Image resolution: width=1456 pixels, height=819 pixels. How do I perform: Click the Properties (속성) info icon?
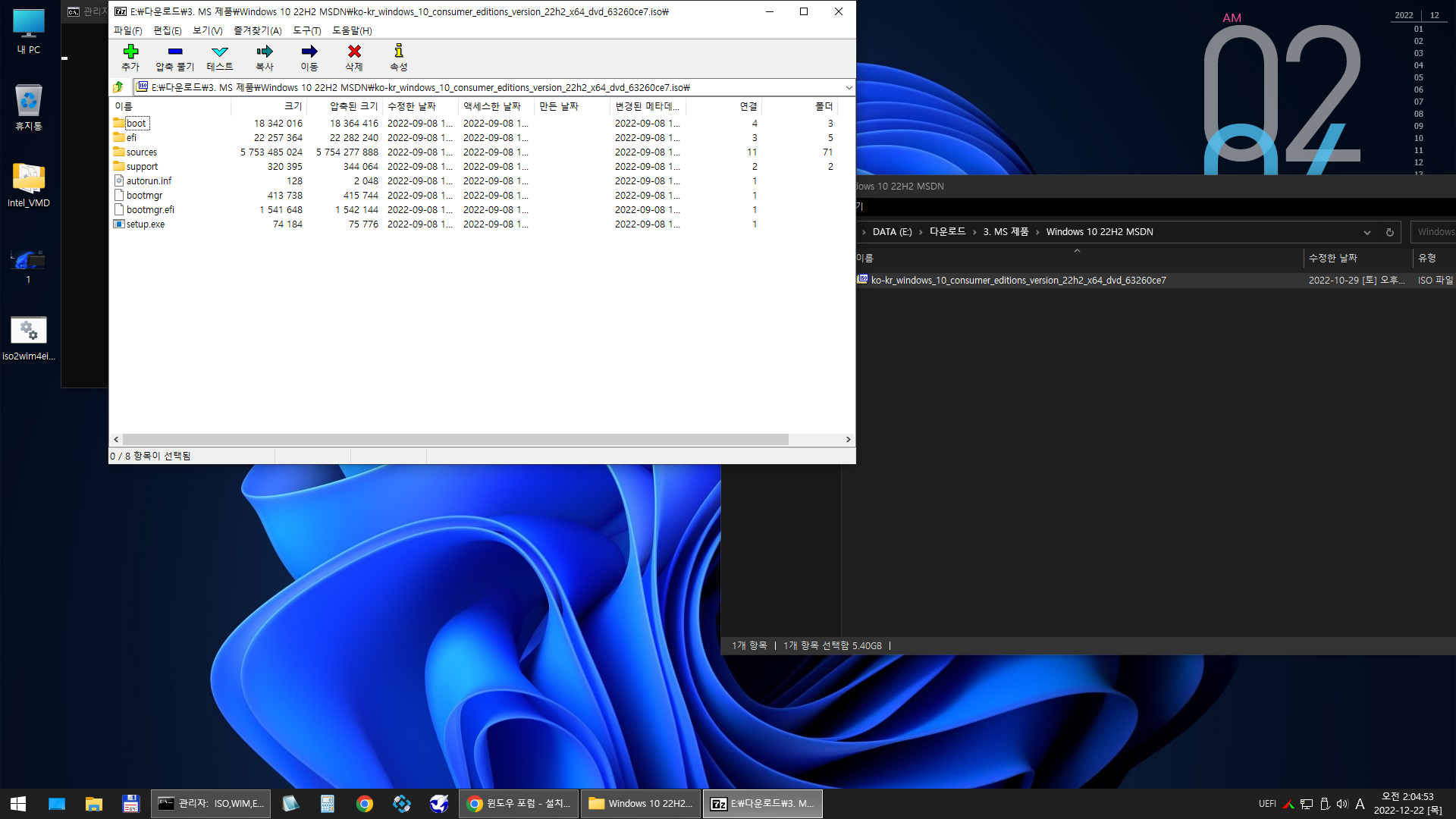coord(399,51)
